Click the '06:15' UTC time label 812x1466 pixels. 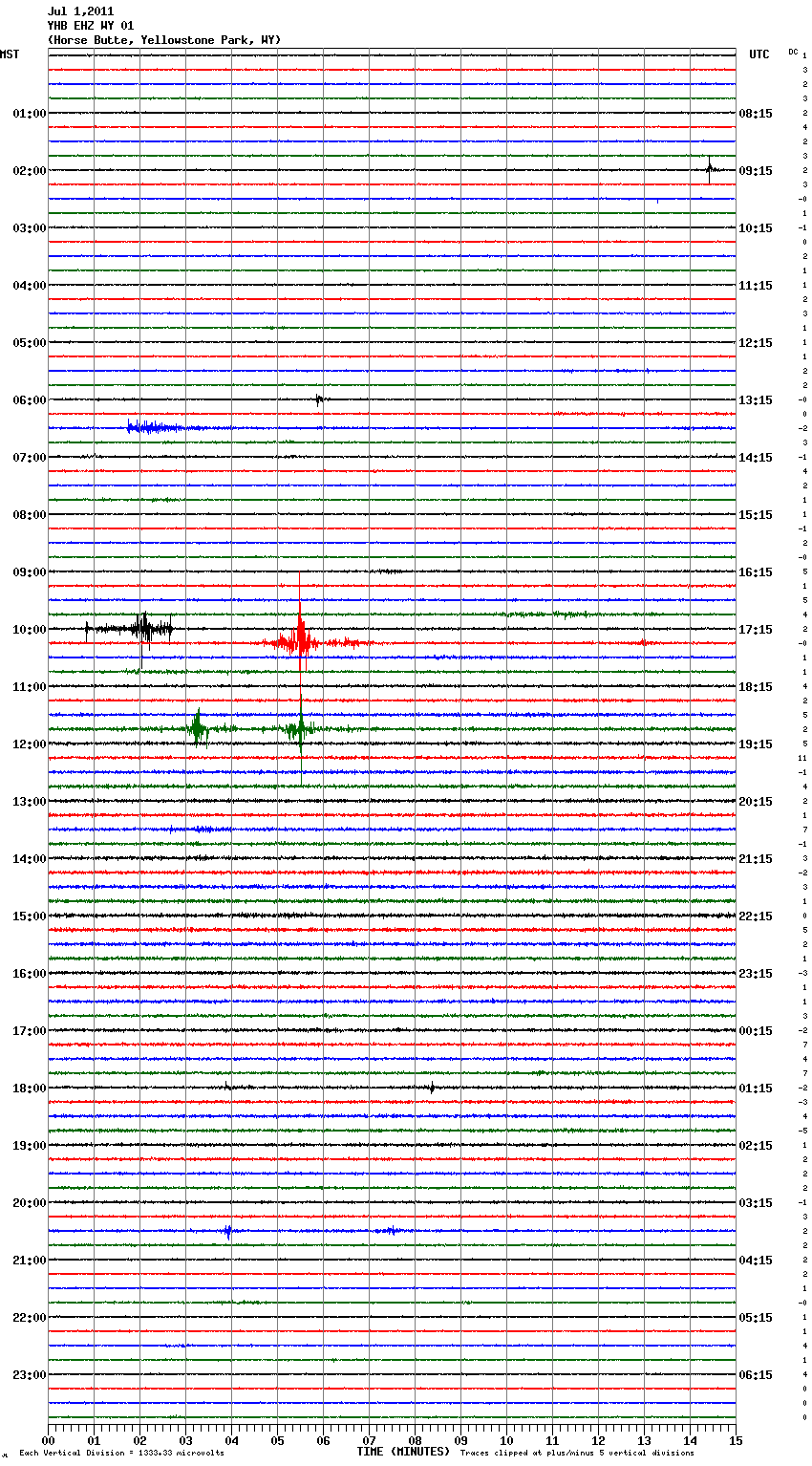[x=756, y=1375]
